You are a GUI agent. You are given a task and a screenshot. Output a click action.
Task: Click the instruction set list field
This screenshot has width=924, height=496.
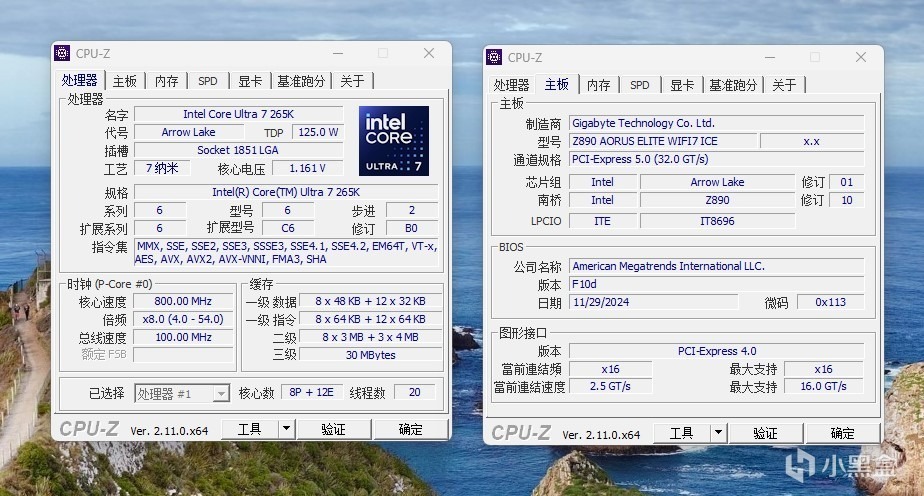[286, 252]
